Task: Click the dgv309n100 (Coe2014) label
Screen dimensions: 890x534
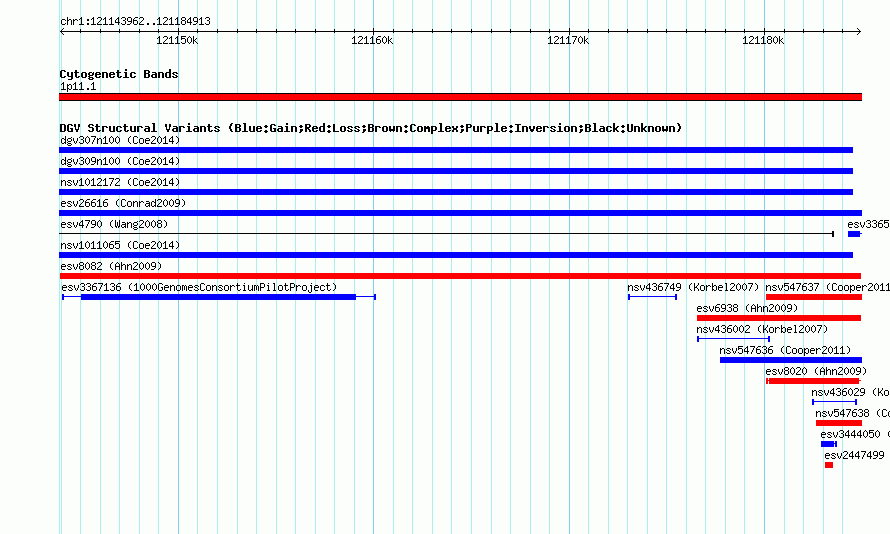Action: click(x=120, y=161)
